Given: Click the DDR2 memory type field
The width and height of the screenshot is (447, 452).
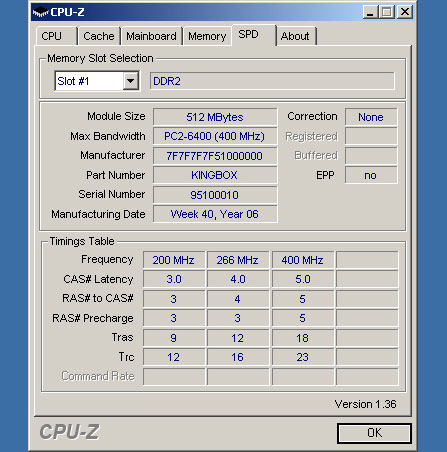Looking at the screenshot, I should pyautogui.click(x=272, y=81).
